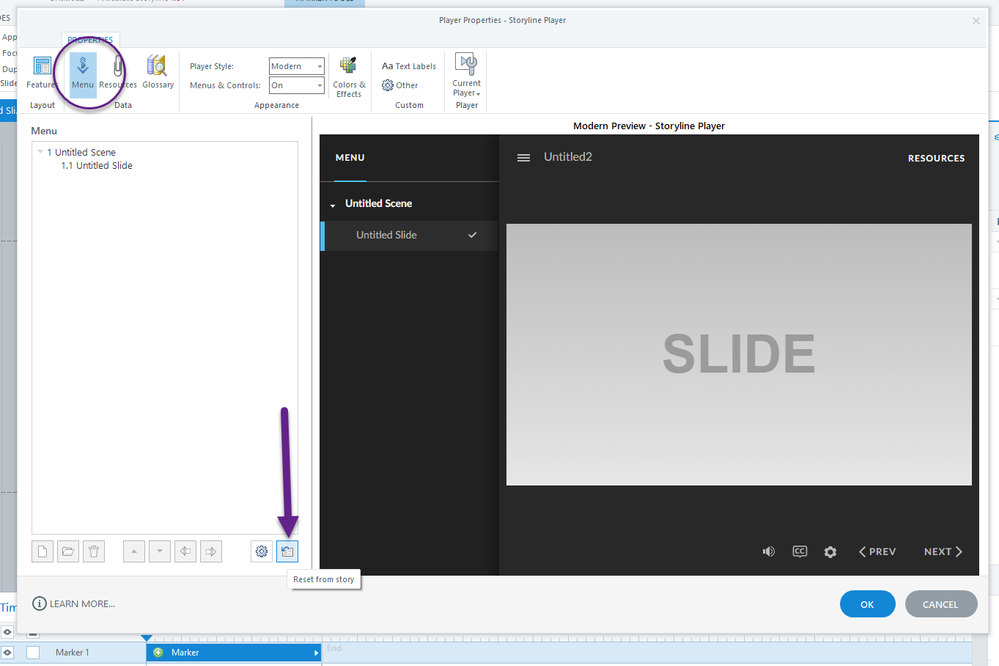The image size is (999, 666).
Task: Open additional menu options gear
Action: 262,551
